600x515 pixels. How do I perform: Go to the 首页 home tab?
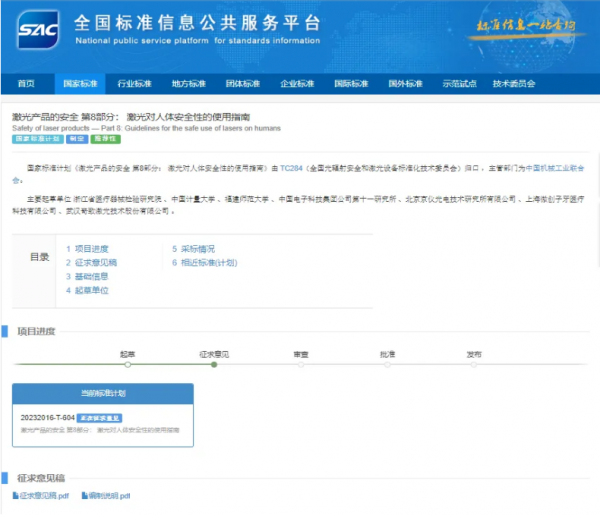click(x=26, y=84)
